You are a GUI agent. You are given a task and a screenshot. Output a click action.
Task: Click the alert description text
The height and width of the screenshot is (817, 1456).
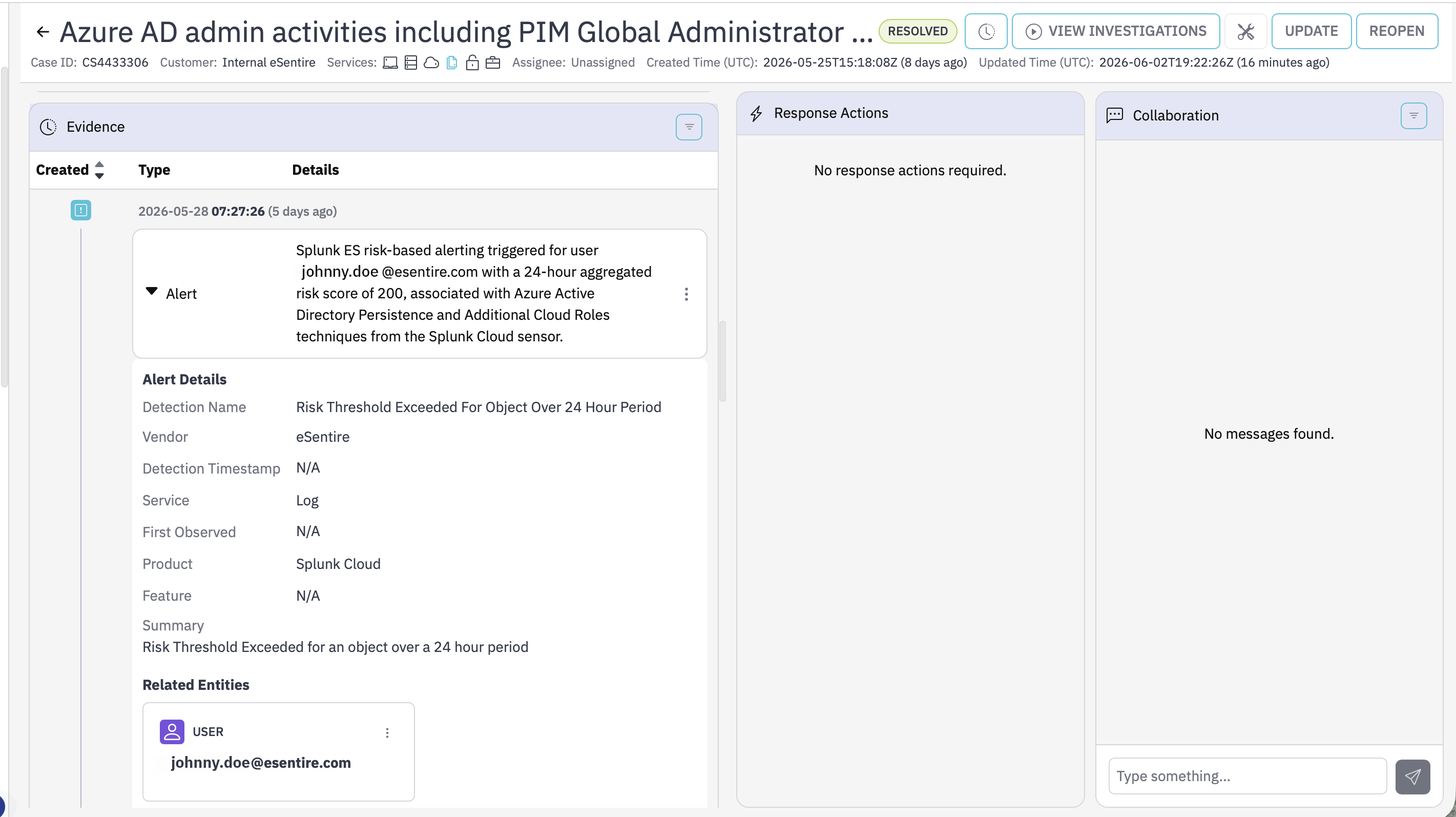(x=474, y=293)
